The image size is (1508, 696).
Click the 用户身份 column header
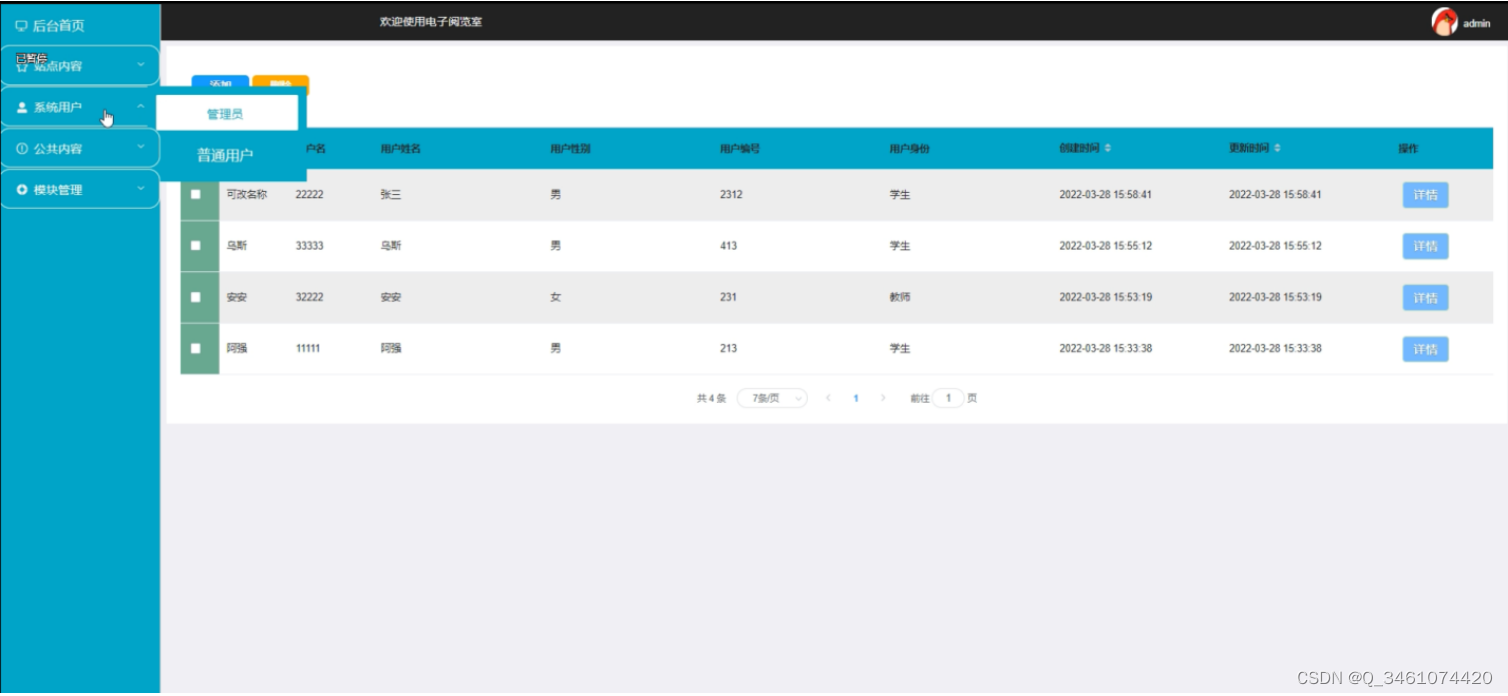click(x=910, y=149)
